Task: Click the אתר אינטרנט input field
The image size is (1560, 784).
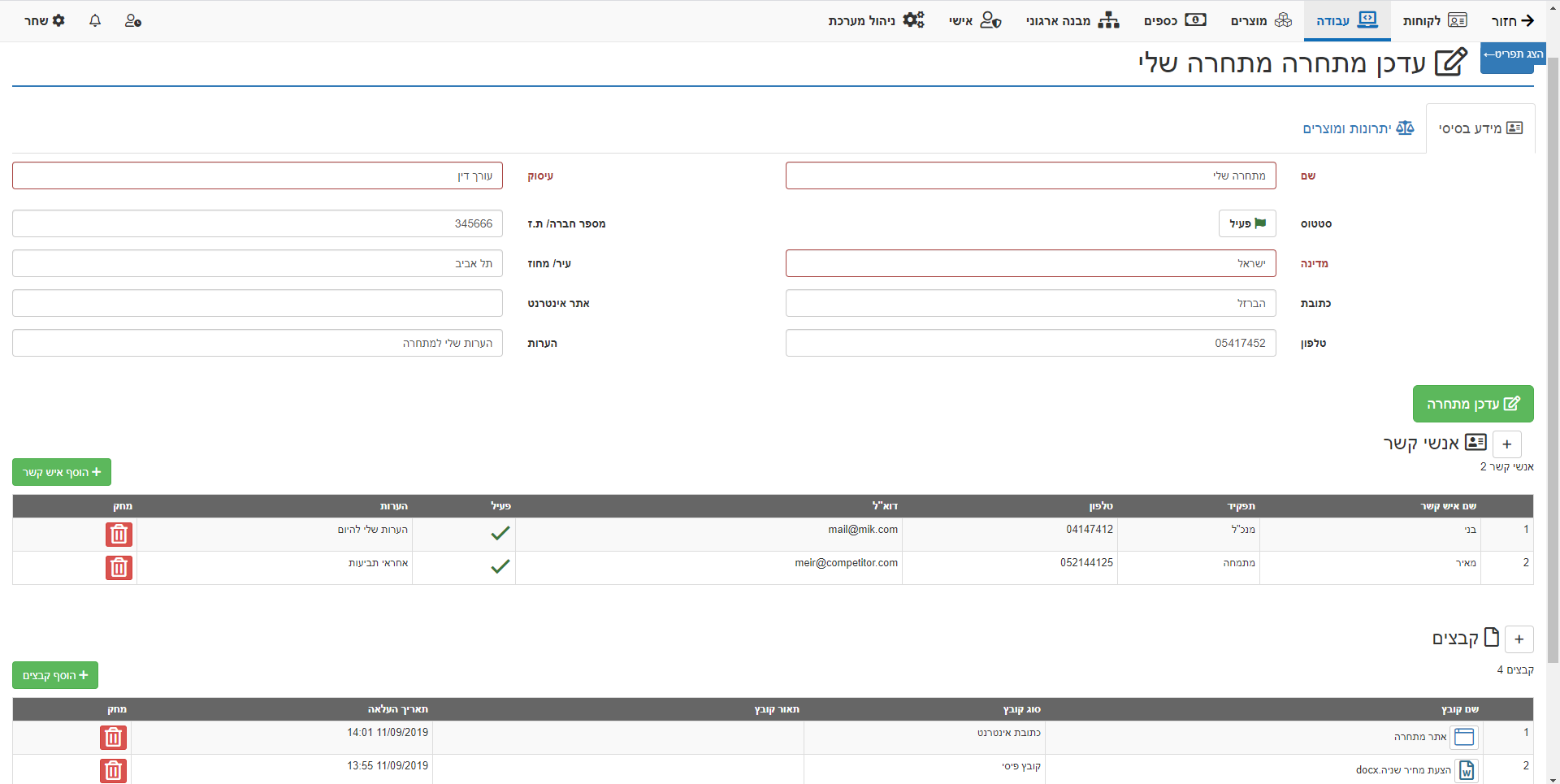Action: [x=258, y=303]
